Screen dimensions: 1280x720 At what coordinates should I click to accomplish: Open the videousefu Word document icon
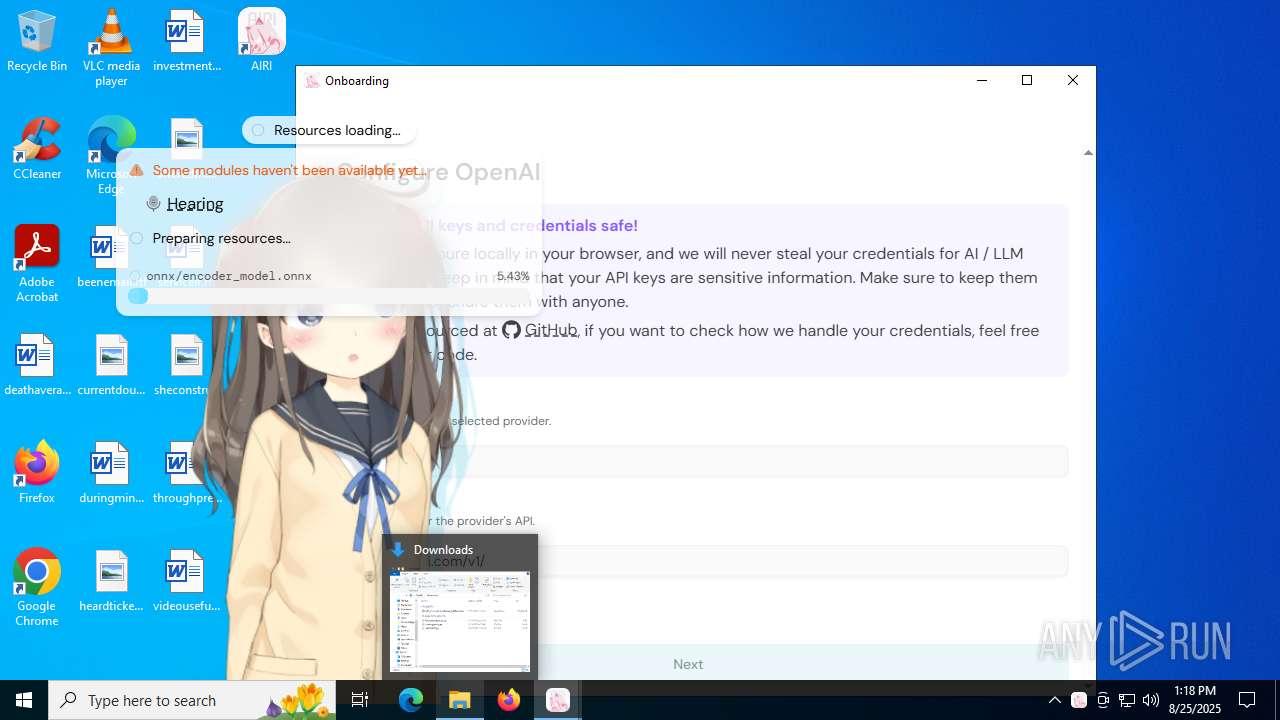(x=186, y=581)
